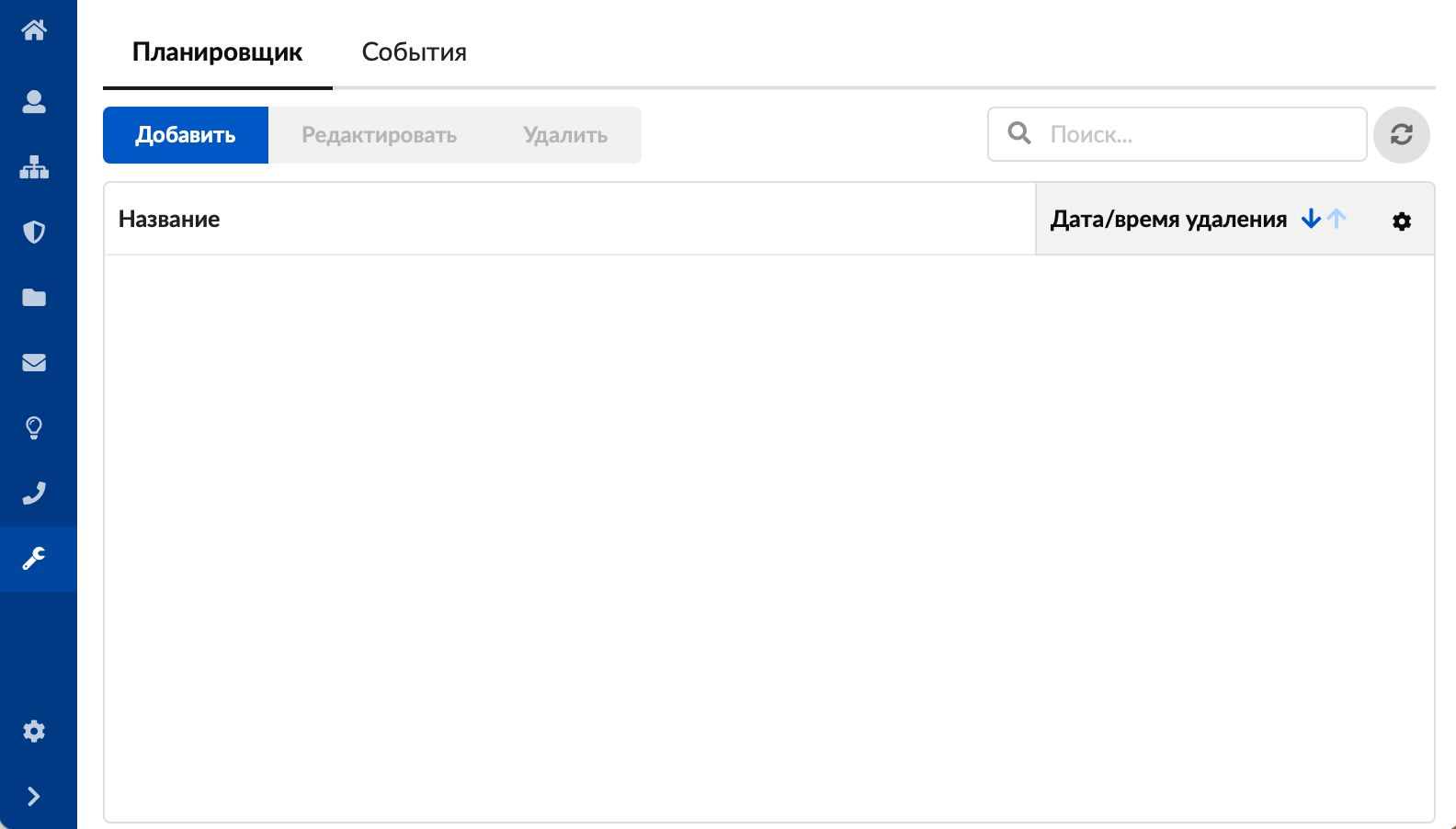The image size is (1456, 829).
Task: Click the Редактировать button
Action: (379, 135)
